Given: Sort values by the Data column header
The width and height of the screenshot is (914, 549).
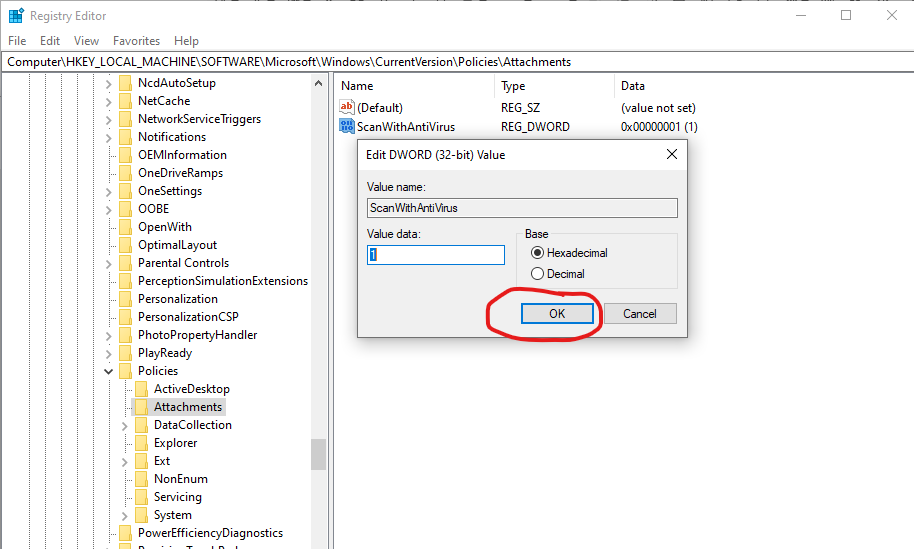Looking at the screenshot, I should pos(763,86).
